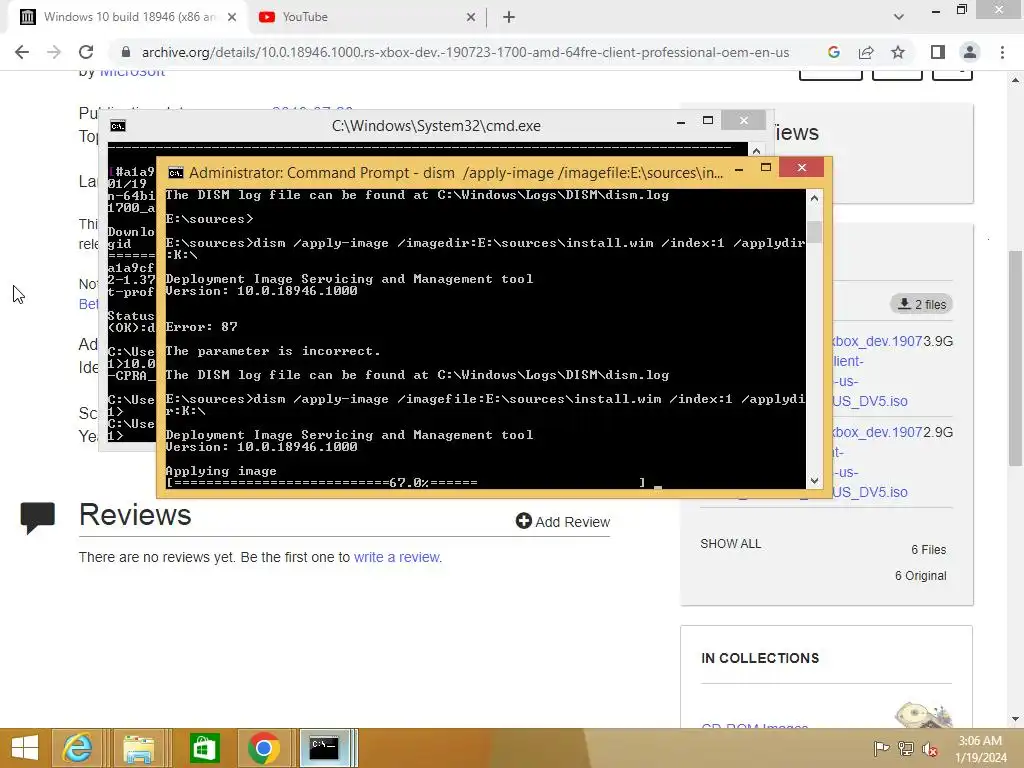This screenshot has height=768, width=1024.
Task: Click the Administrator Command Prompt window icon
Action: [176, 173]
